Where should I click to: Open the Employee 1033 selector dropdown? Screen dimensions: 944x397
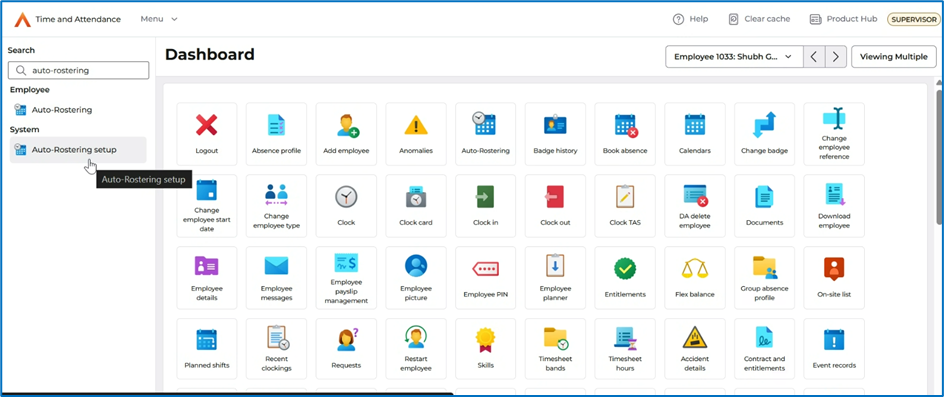tap(734, 57)
